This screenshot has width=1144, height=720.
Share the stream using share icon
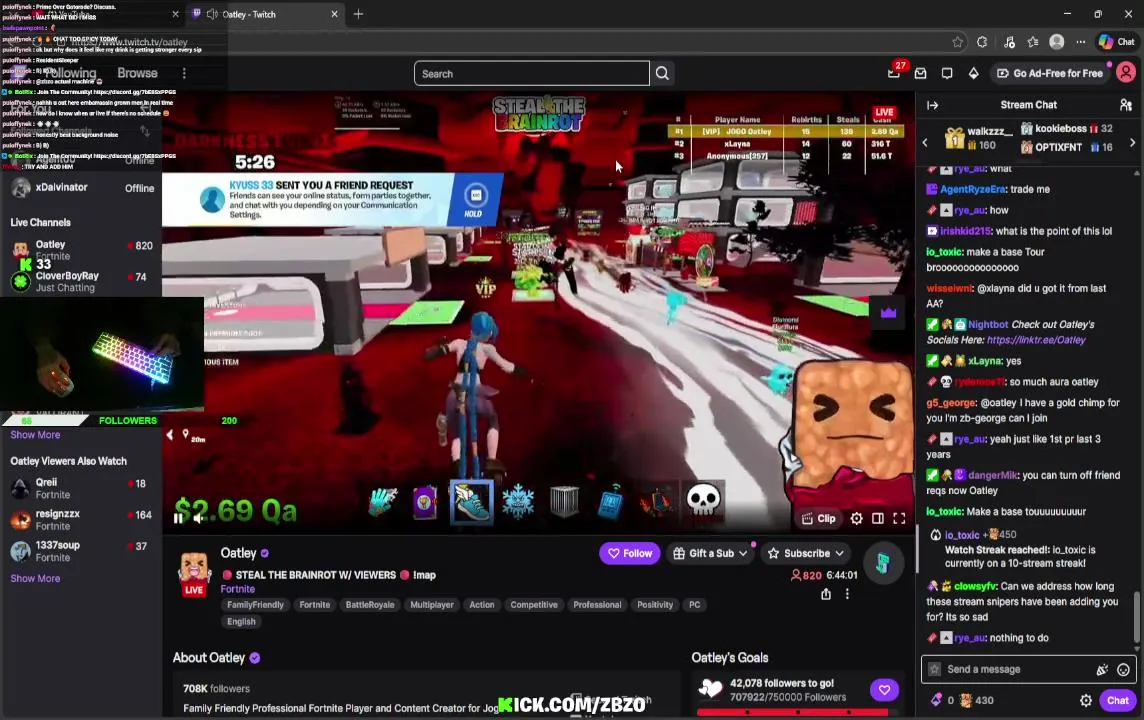coord(826,595)
